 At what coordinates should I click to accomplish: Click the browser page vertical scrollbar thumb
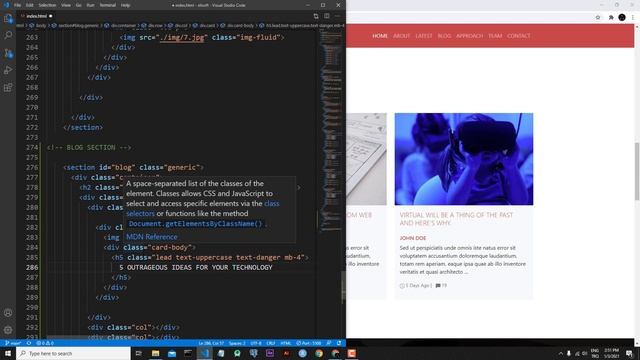point(637,171)
